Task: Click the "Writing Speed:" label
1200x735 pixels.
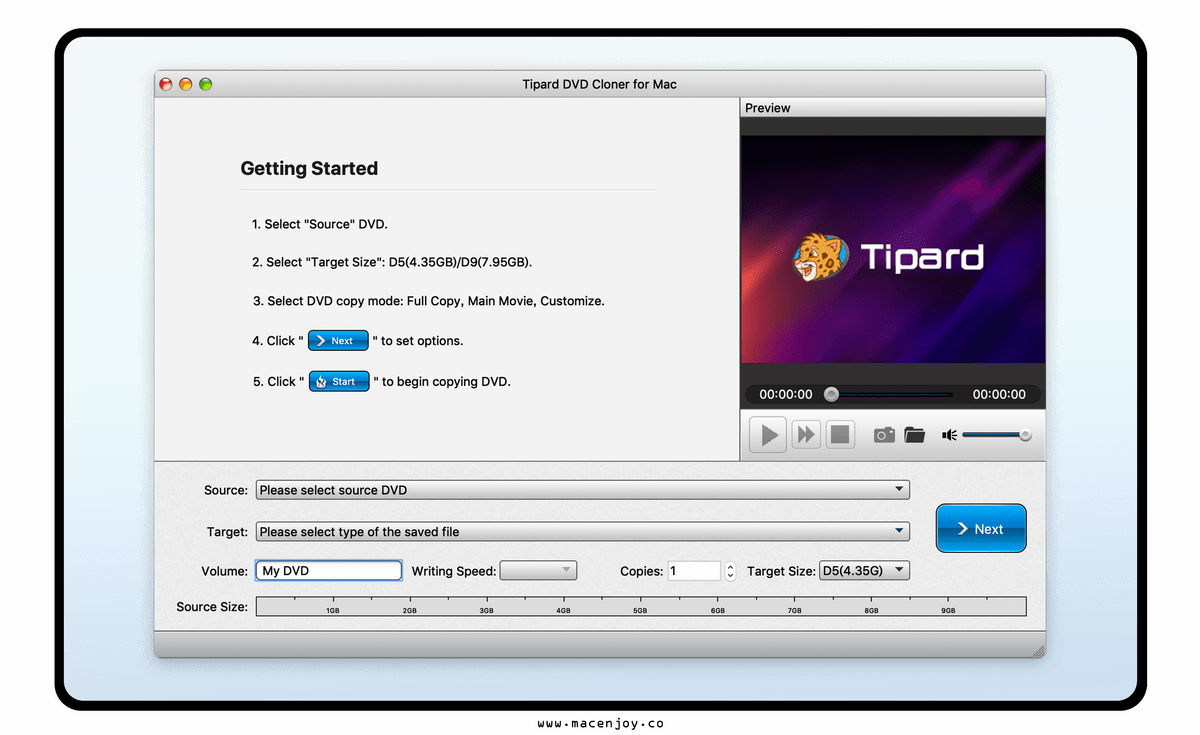Action: [x=454, y=571]
